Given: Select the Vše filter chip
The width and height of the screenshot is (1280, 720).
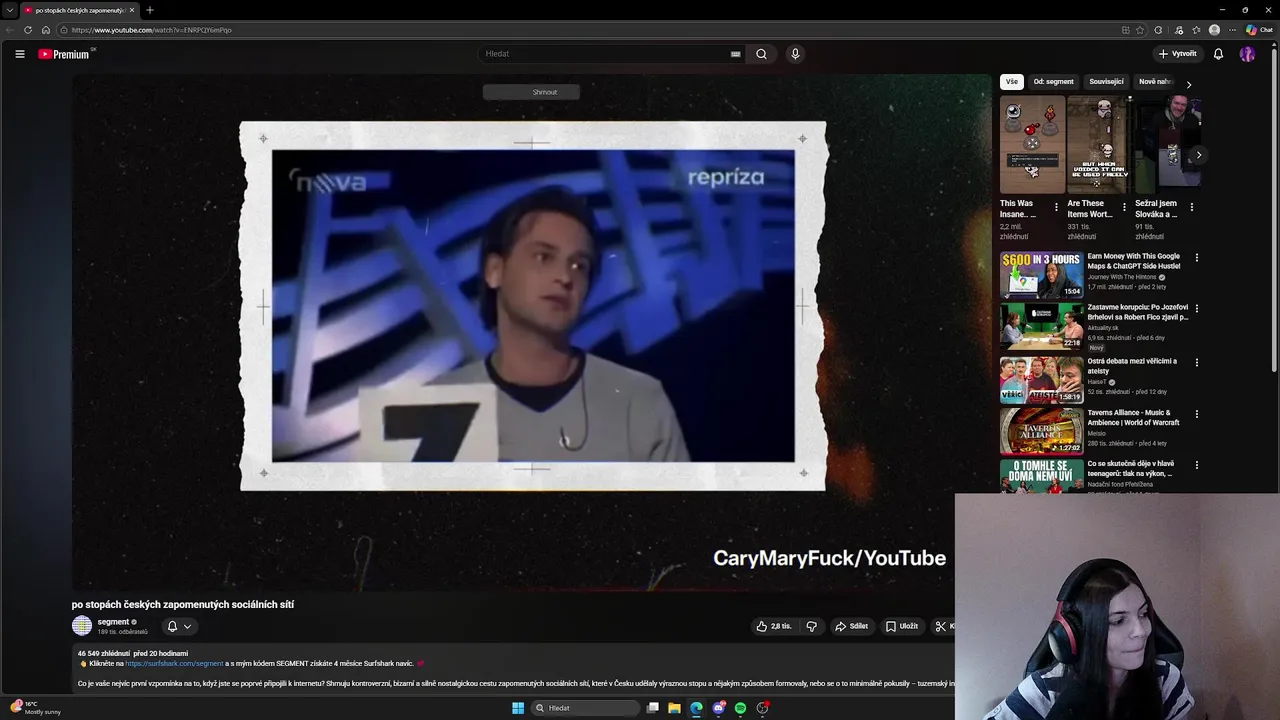Looking at the screenshot, I should click(1012, 82).
